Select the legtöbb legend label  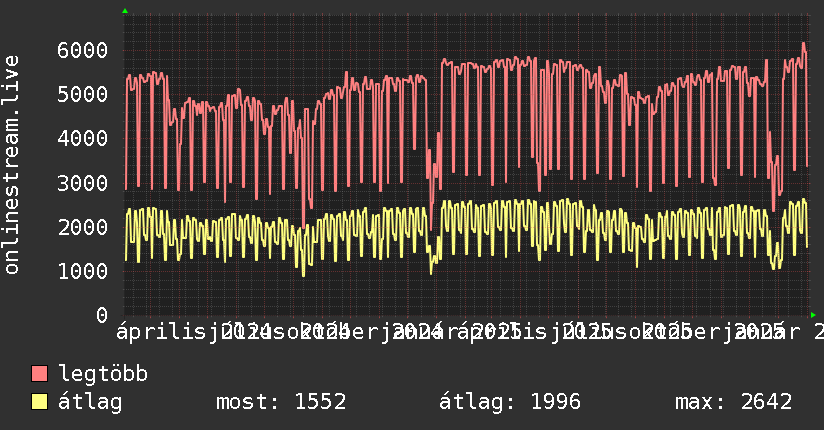[x=103, y=374]
